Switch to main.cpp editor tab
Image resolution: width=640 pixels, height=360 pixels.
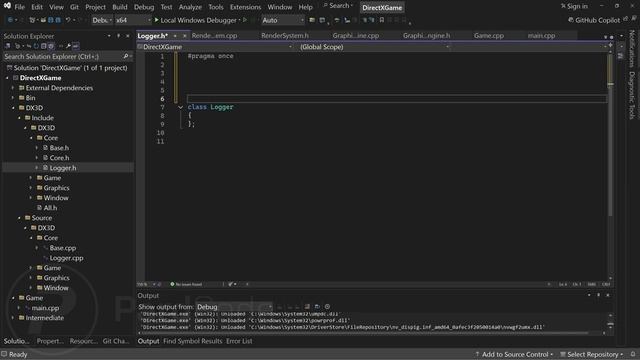point(541,36)
